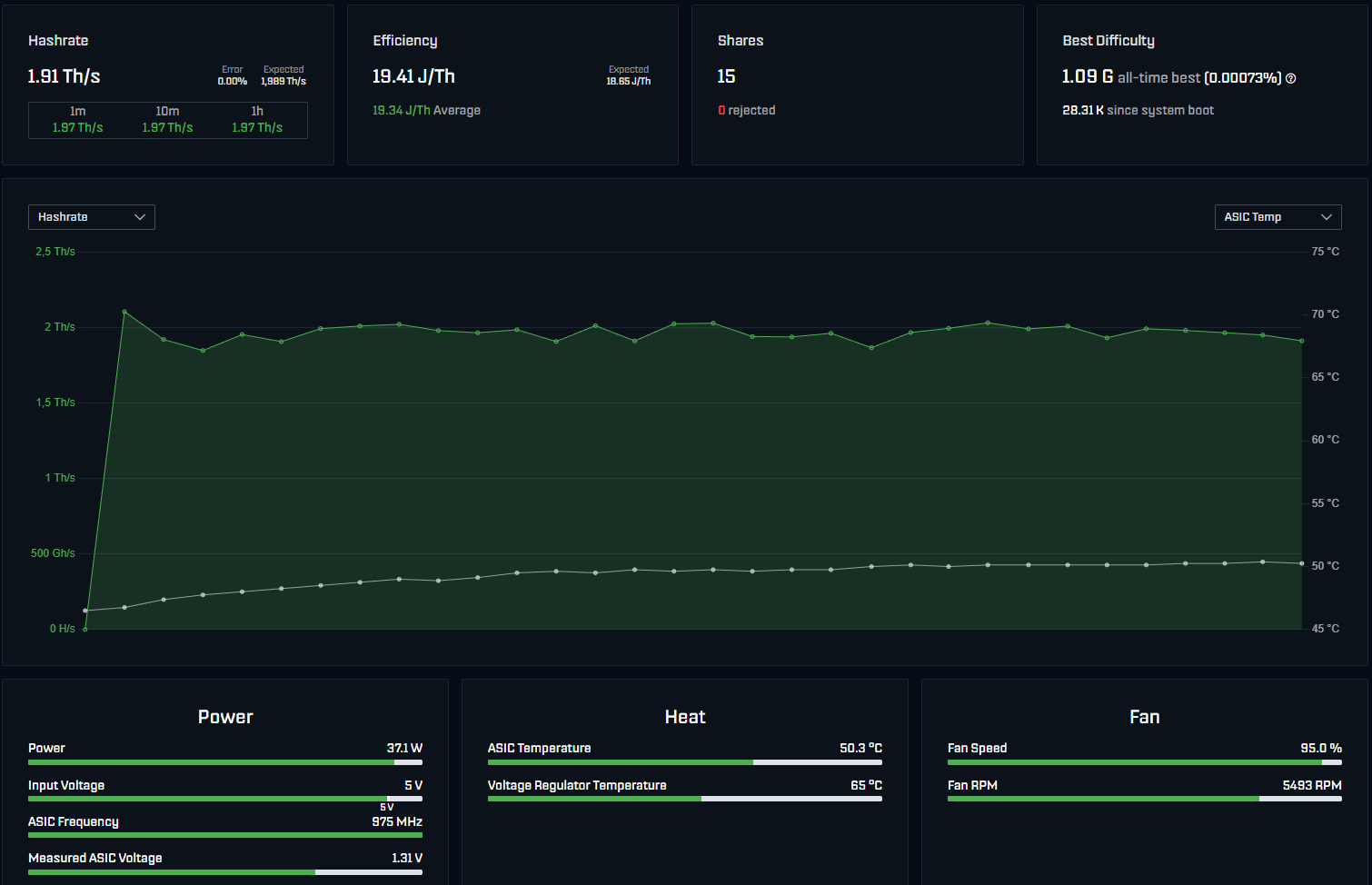Click the Power usage progress bar
The height and width of the screenshot is (885, 1372).
tap(224, 762)
